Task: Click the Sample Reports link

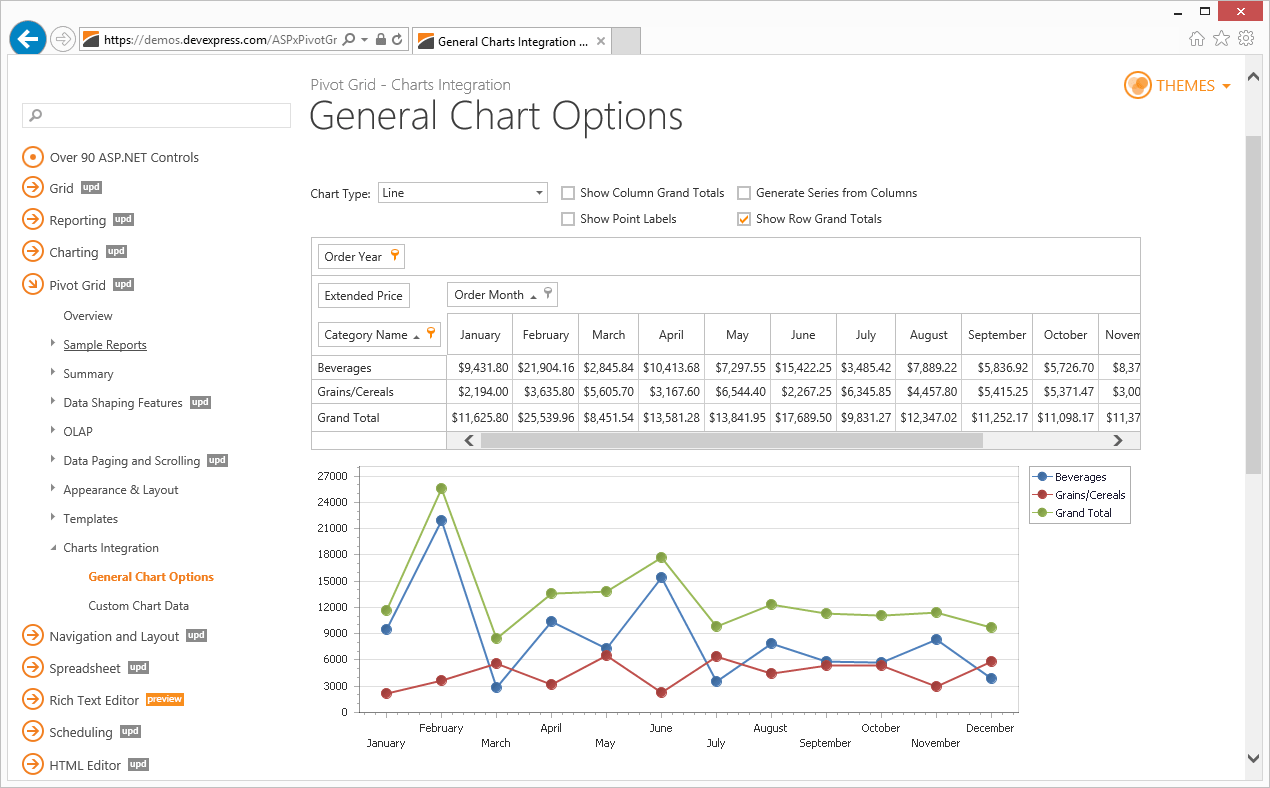Action: (103, 344)
